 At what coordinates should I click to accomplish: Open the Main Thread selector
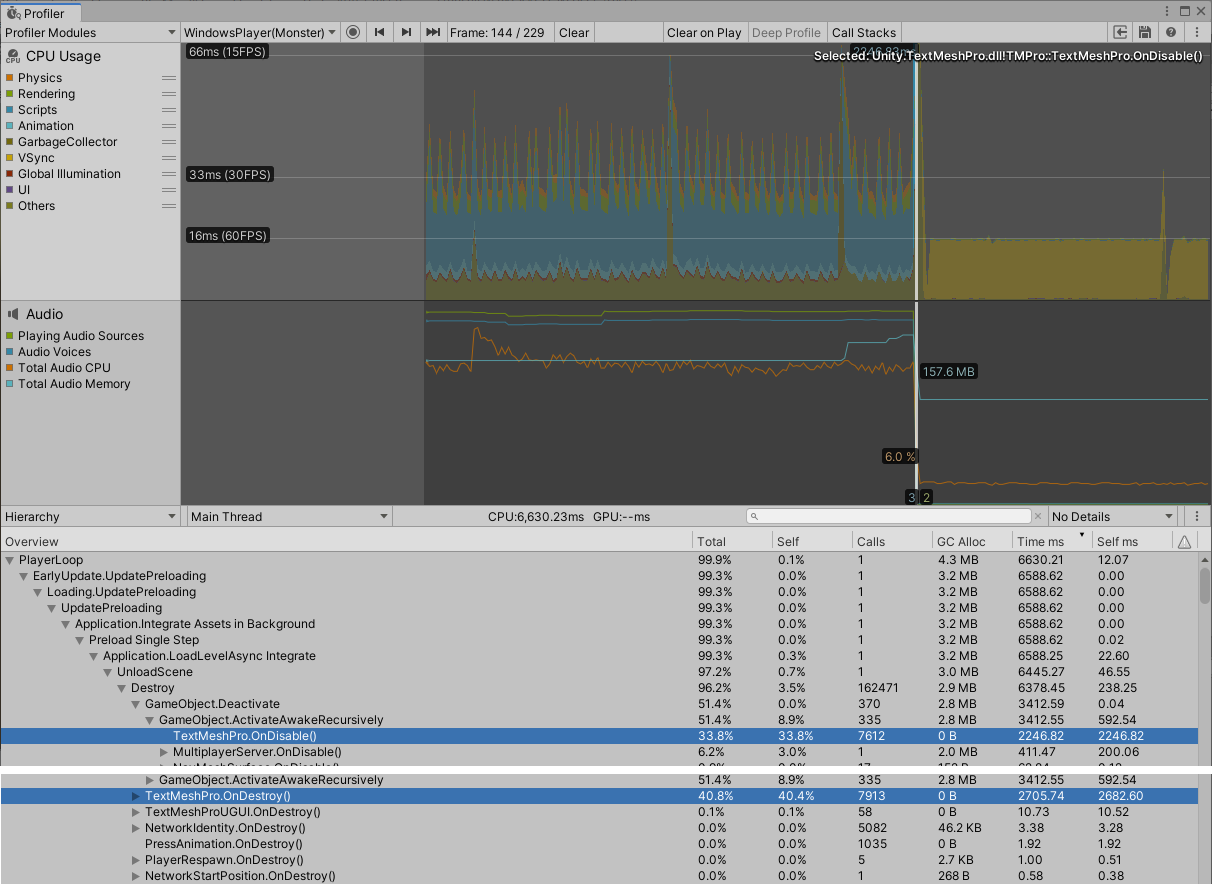[x=288, y=516]
